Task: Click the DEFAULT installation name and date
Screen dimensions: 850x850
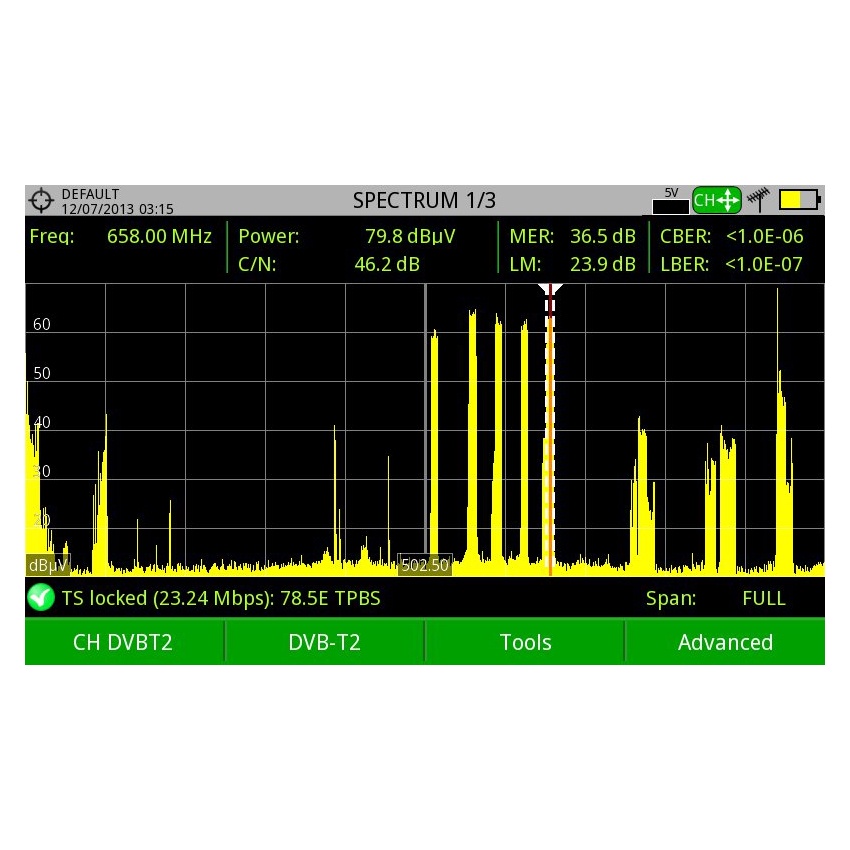Action: (x=117, y=201)
